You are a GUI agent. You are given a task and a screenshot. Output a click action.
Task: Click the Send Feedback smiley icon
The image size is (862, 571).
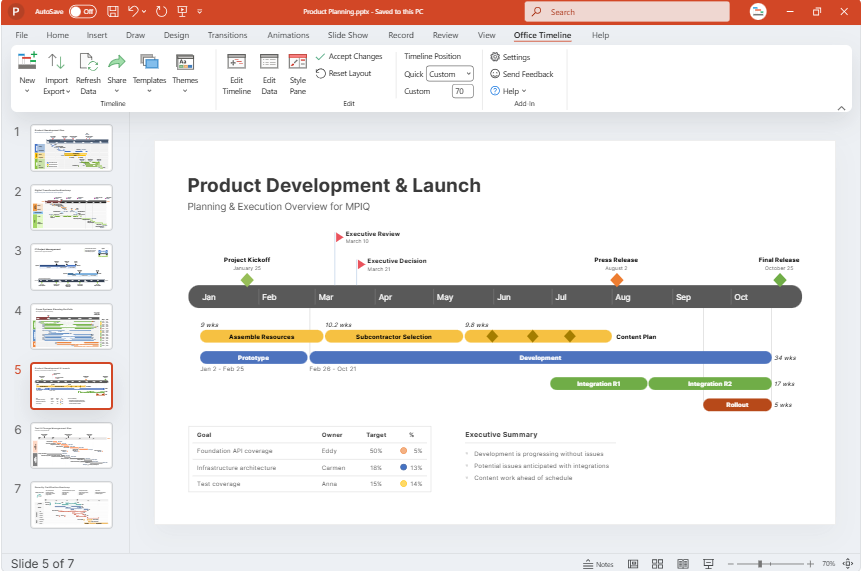[x=495, y=74]
